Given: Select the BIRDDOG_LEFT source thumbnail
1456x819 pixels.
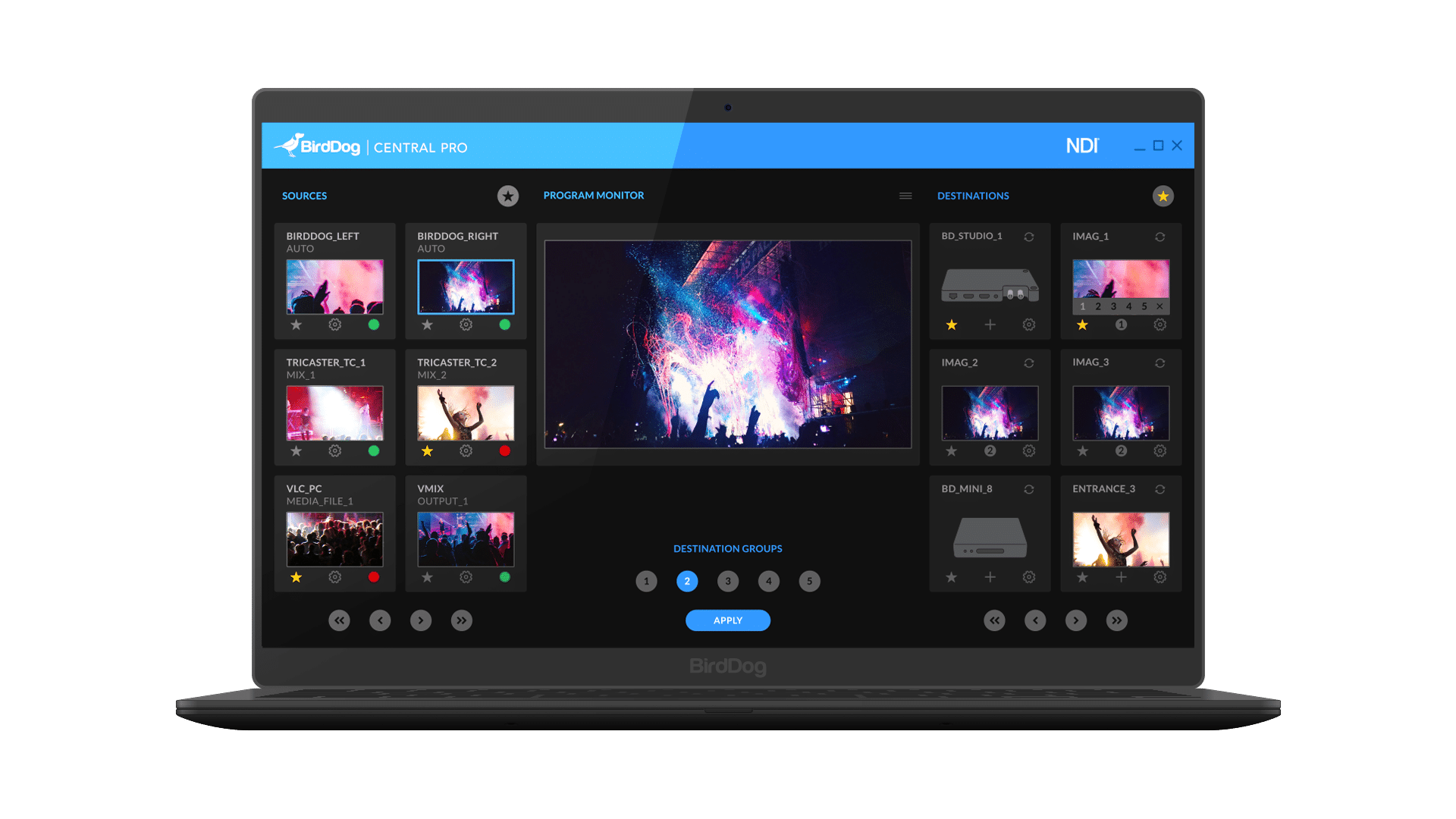Looking at the screenshot, I should [x=335, y=287].
